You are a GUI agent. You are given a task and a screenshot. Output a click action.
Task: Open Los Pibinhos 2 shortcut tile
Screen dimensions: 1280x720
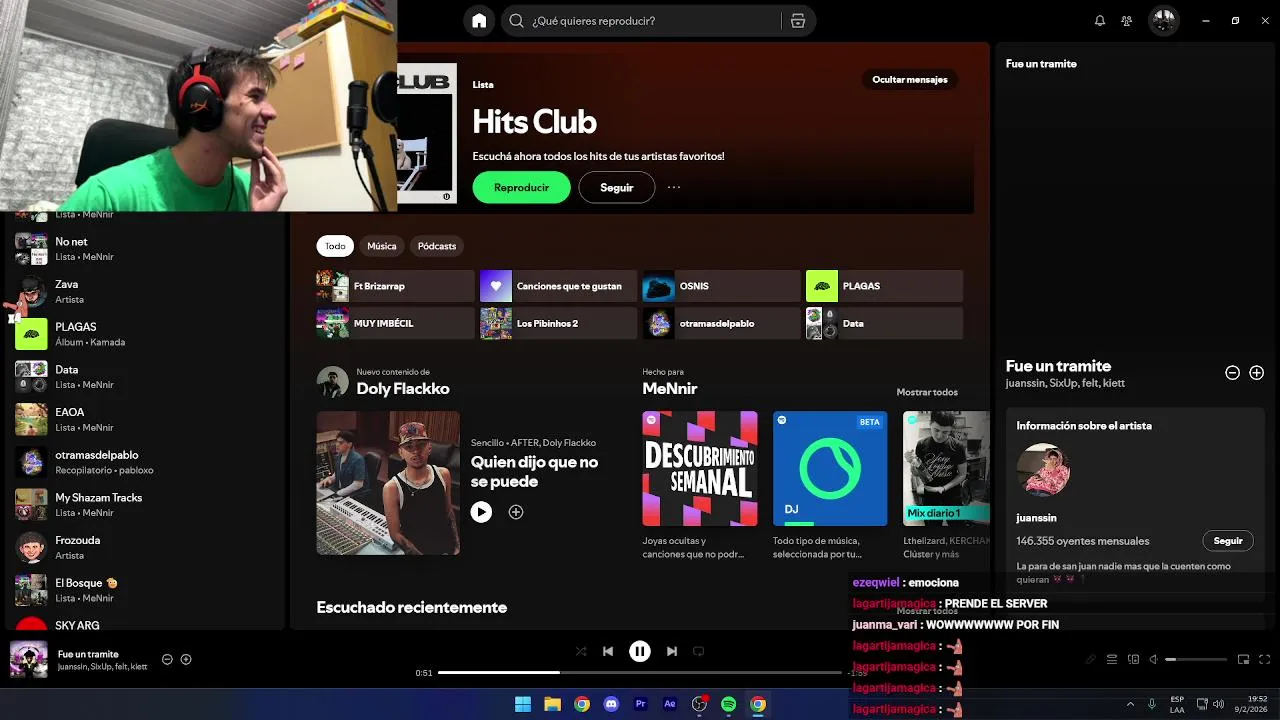[558, 324]
